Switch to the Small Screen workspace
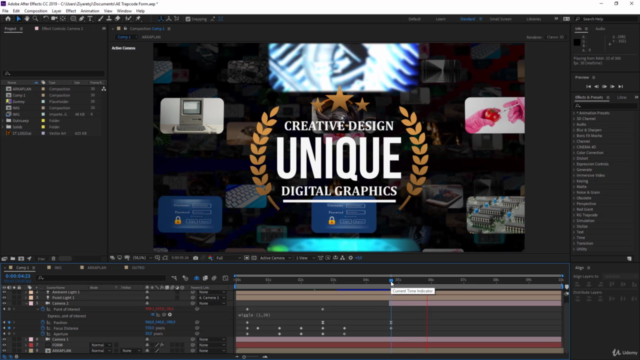 [500, 19]
